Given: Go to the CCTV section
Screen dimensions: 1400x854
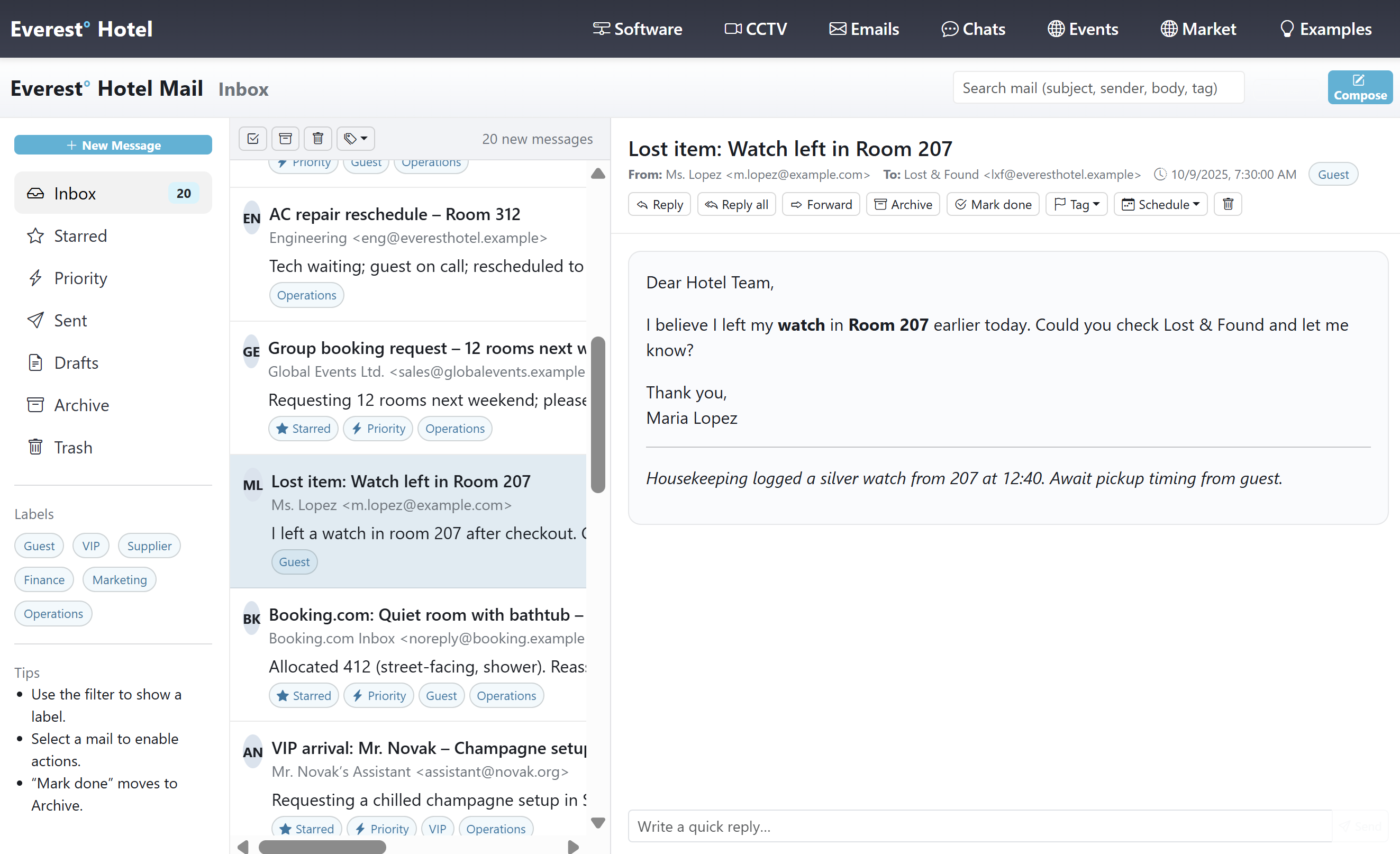Looking at the screenshot, I should point(755,29).
